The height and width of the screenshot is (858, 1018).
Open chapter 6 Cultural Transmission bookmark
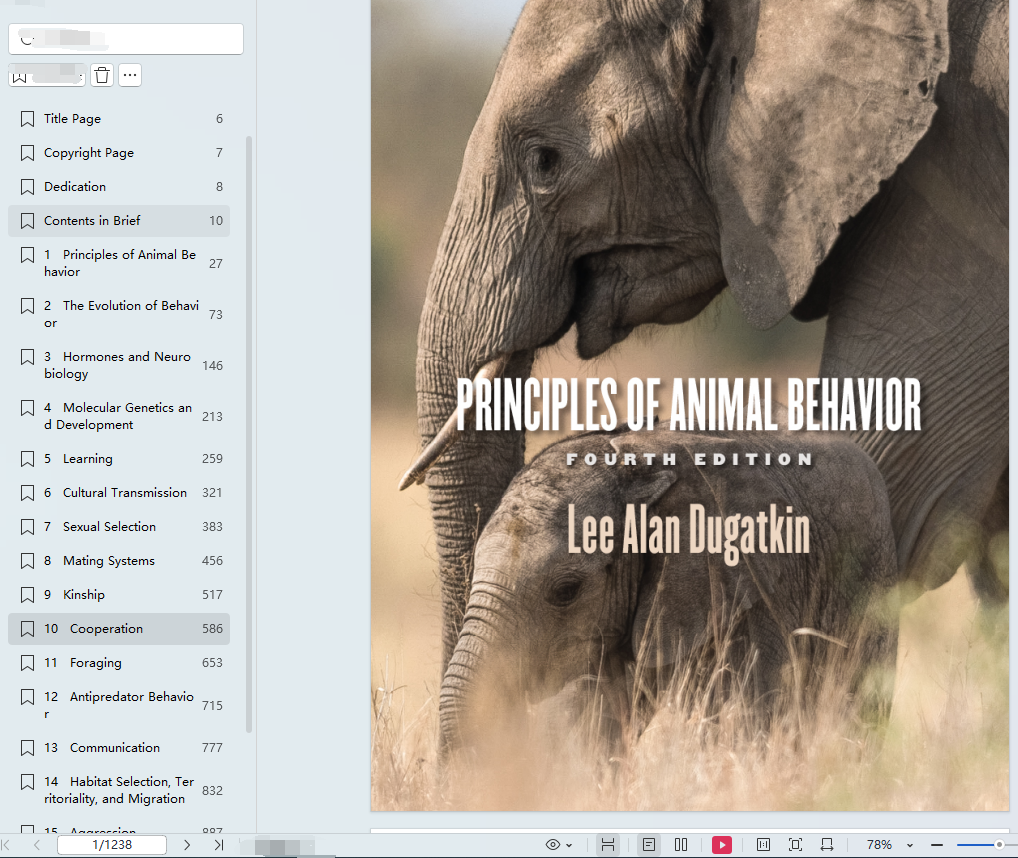coord(119,493)
